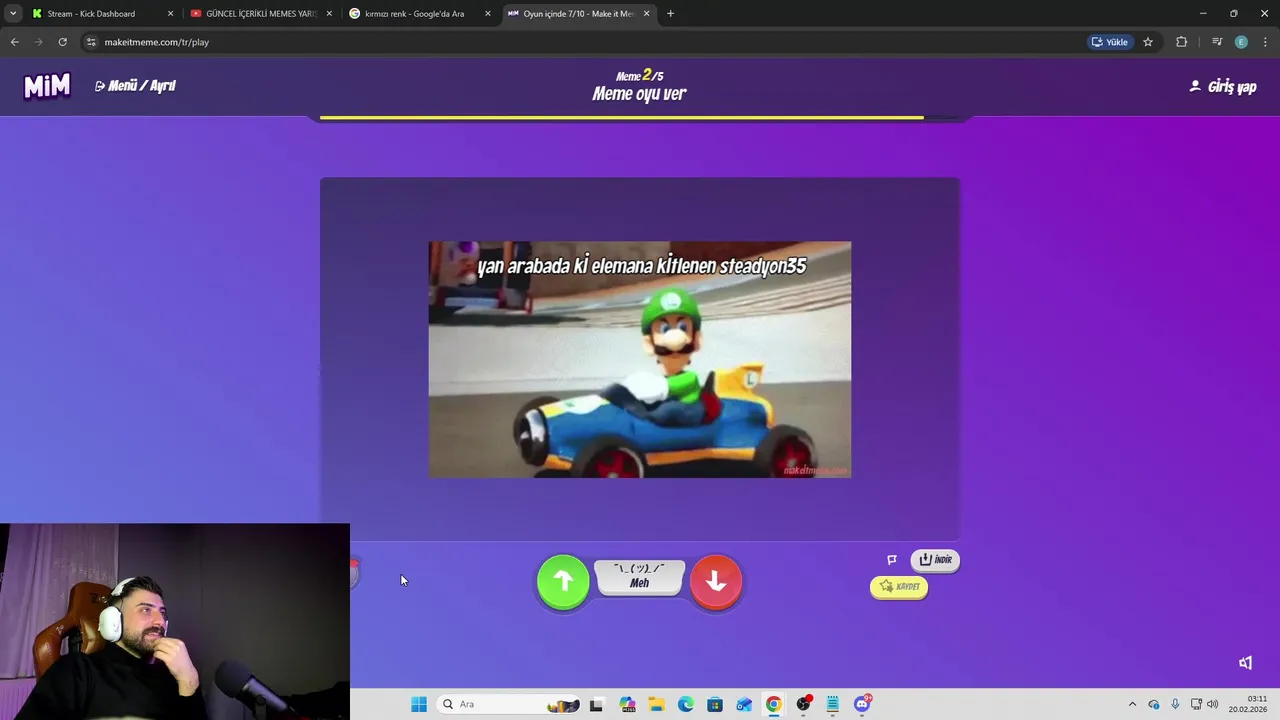Open Discord from the taskbar
This screenshot has height=720, width=1280.
[x=862, y=704]
